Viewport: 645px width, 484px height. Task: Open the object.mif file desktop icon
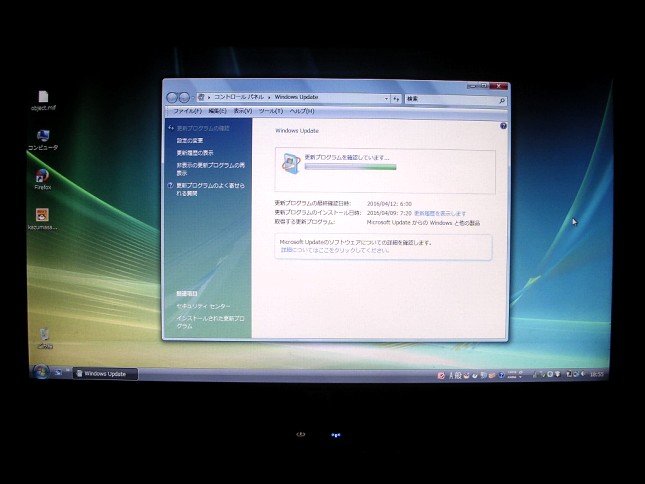pos(43,101)
